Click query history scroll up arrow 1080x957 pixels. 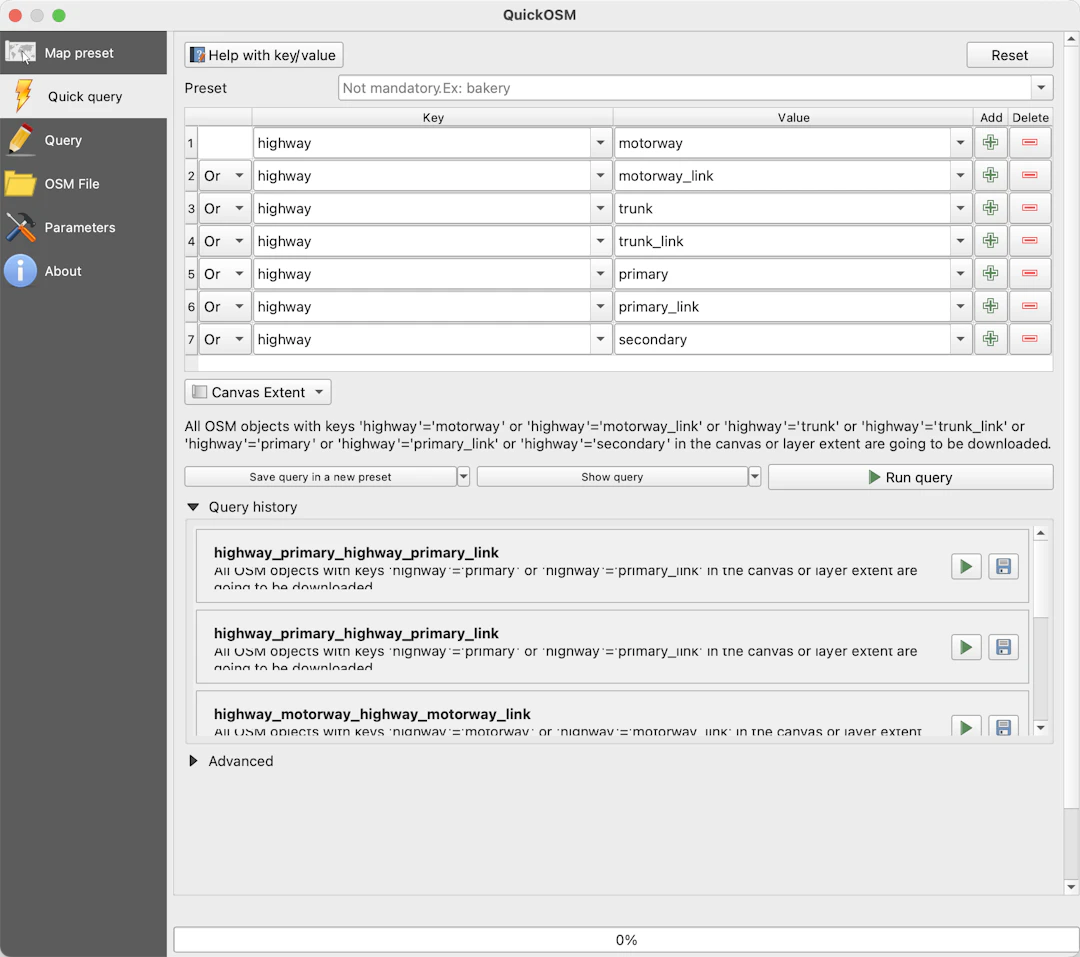pos(1041,533)
